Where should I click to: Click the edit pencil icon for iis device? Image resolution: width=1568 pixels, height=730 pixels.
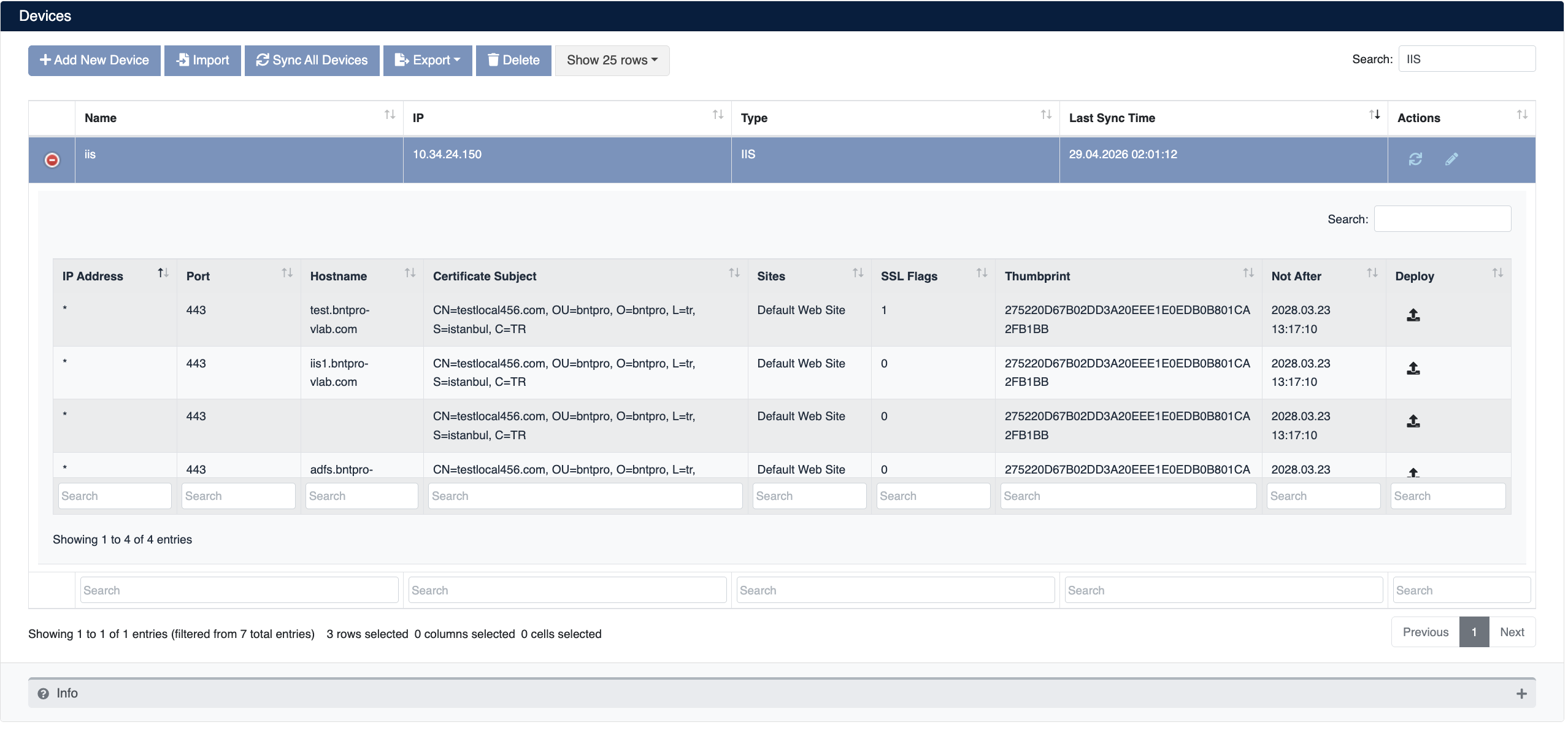(1451, 159)
